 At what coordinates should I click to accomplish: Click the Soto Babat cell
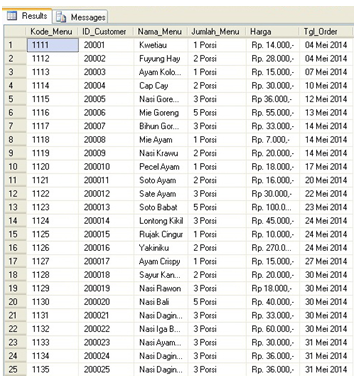tap(161, 207)
